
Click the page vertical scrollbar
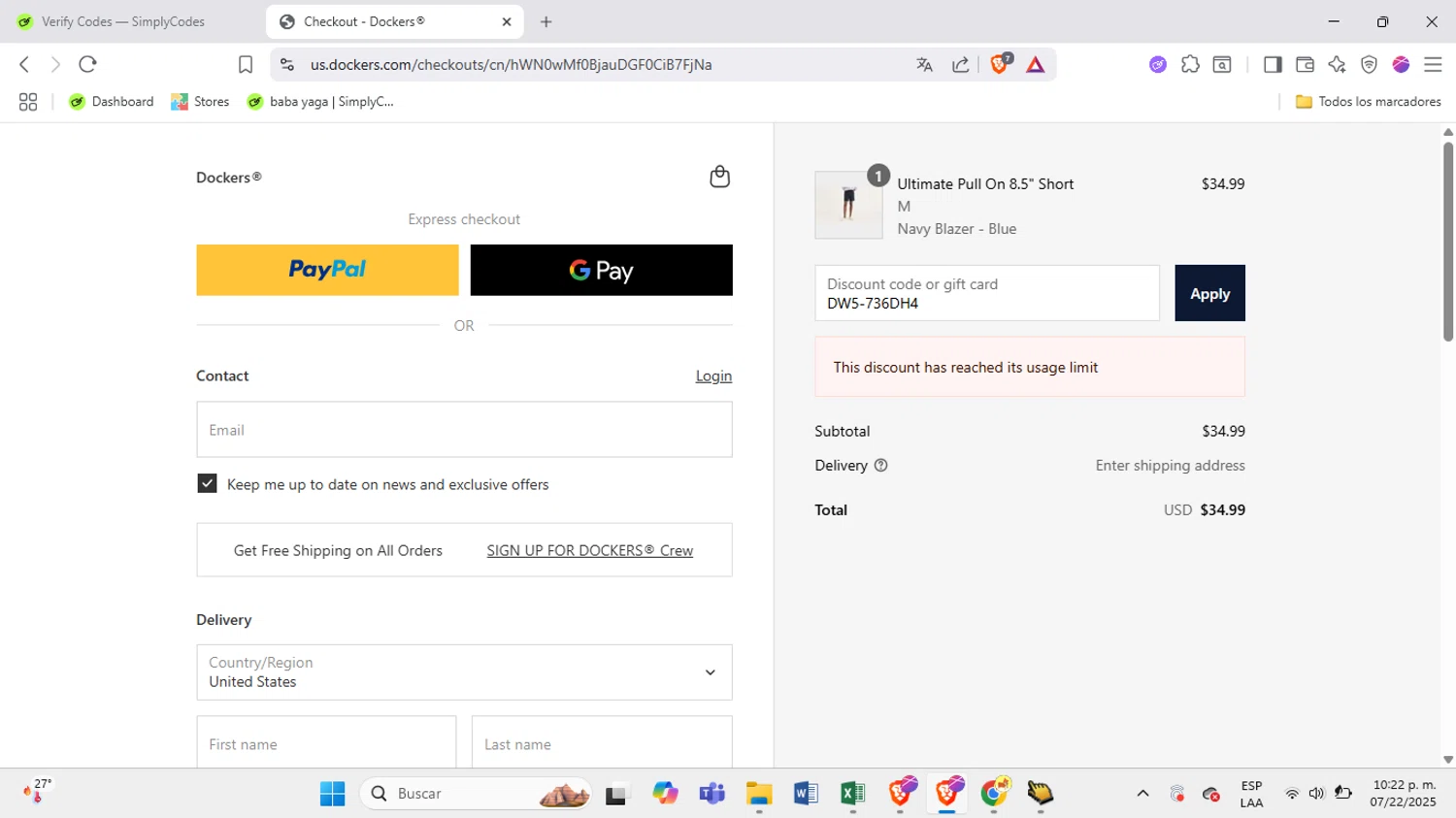[x=1448, y=243]
